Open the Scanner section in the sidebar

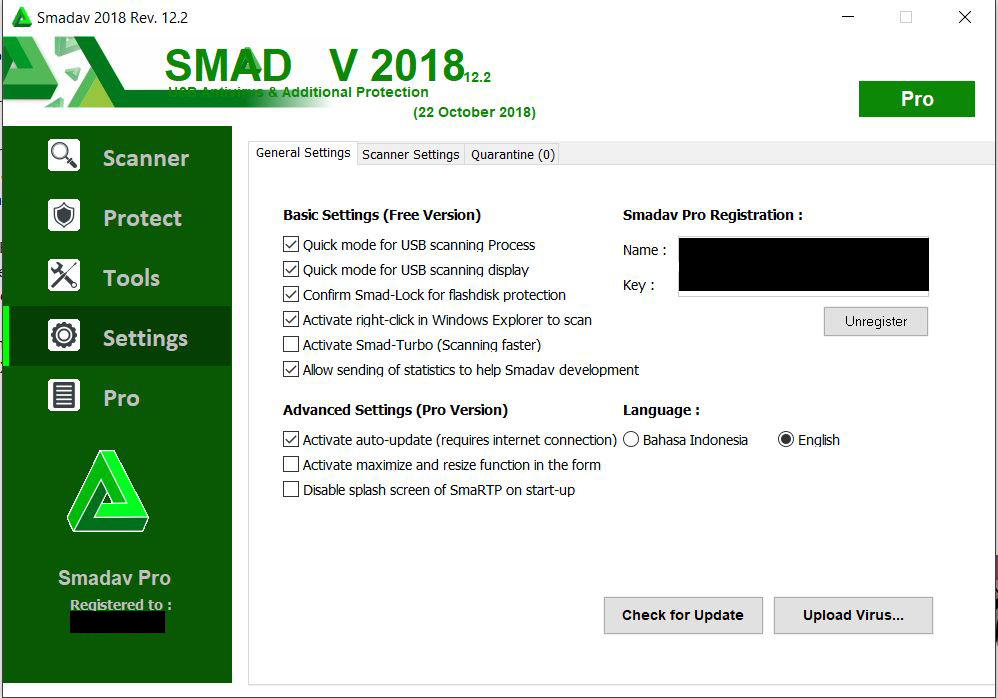click(145, 157)
